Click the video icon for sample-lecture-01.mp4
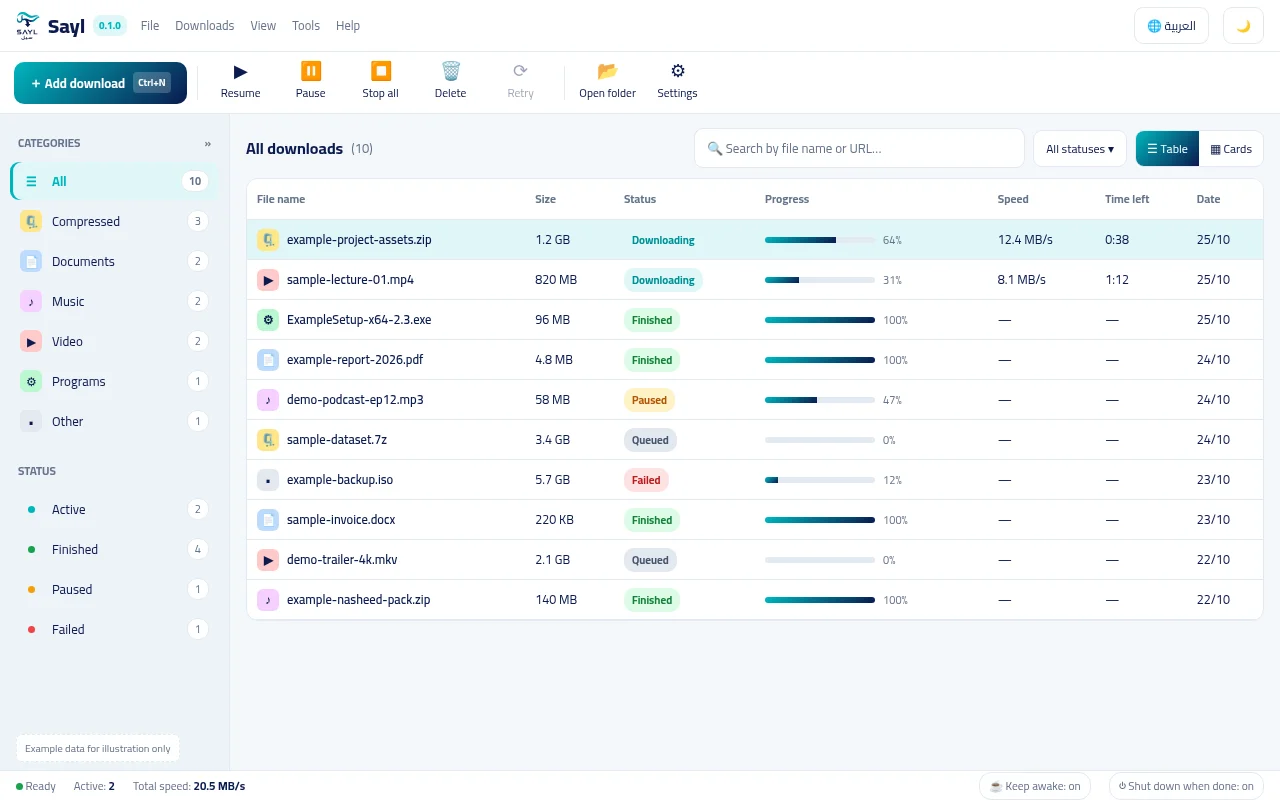This screenshot has width=1280, height=800. (268, 280)
